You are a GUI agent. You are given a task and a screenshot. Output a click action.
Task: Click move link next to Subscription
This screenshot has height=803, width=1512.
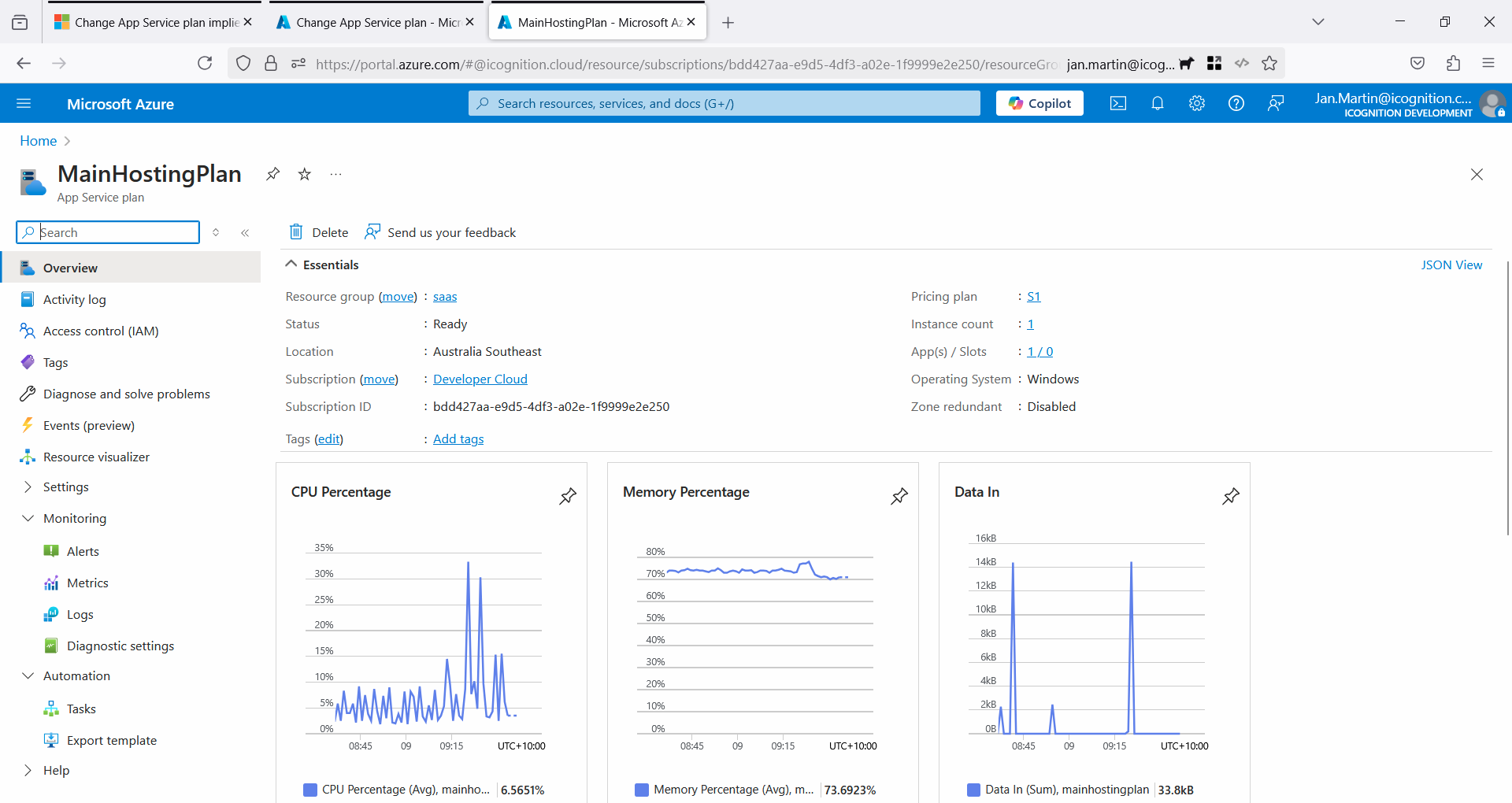point(379,379)
